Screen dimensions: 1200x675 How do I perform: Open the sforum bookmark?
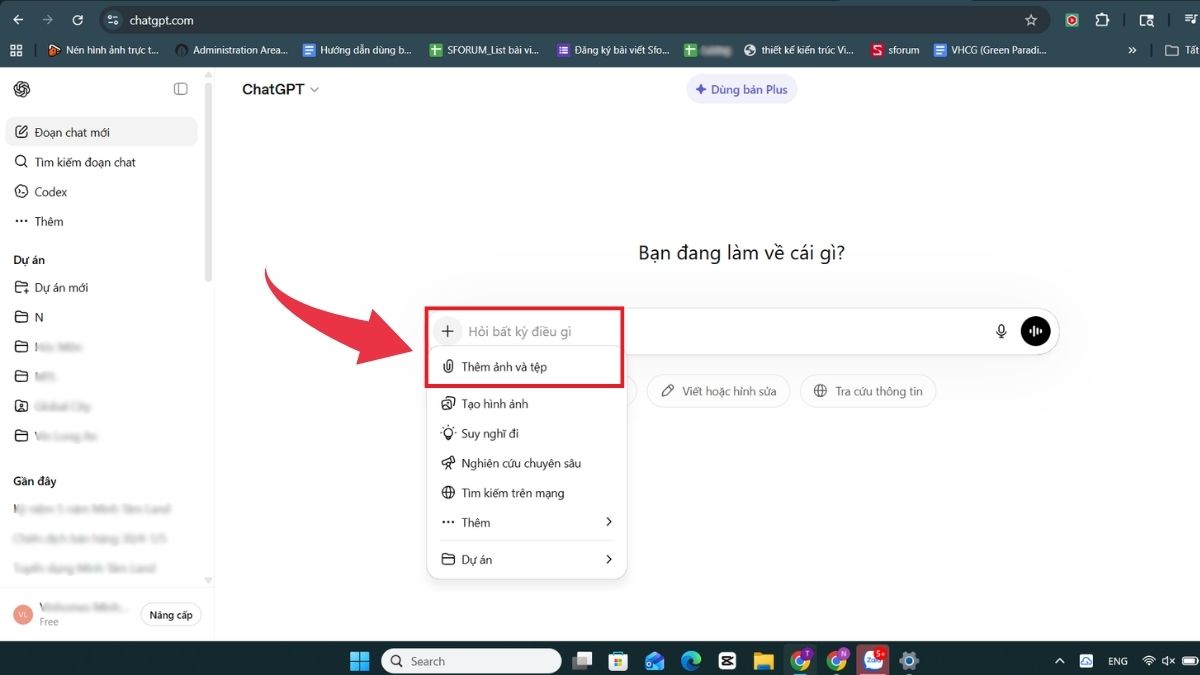point(895,50)
